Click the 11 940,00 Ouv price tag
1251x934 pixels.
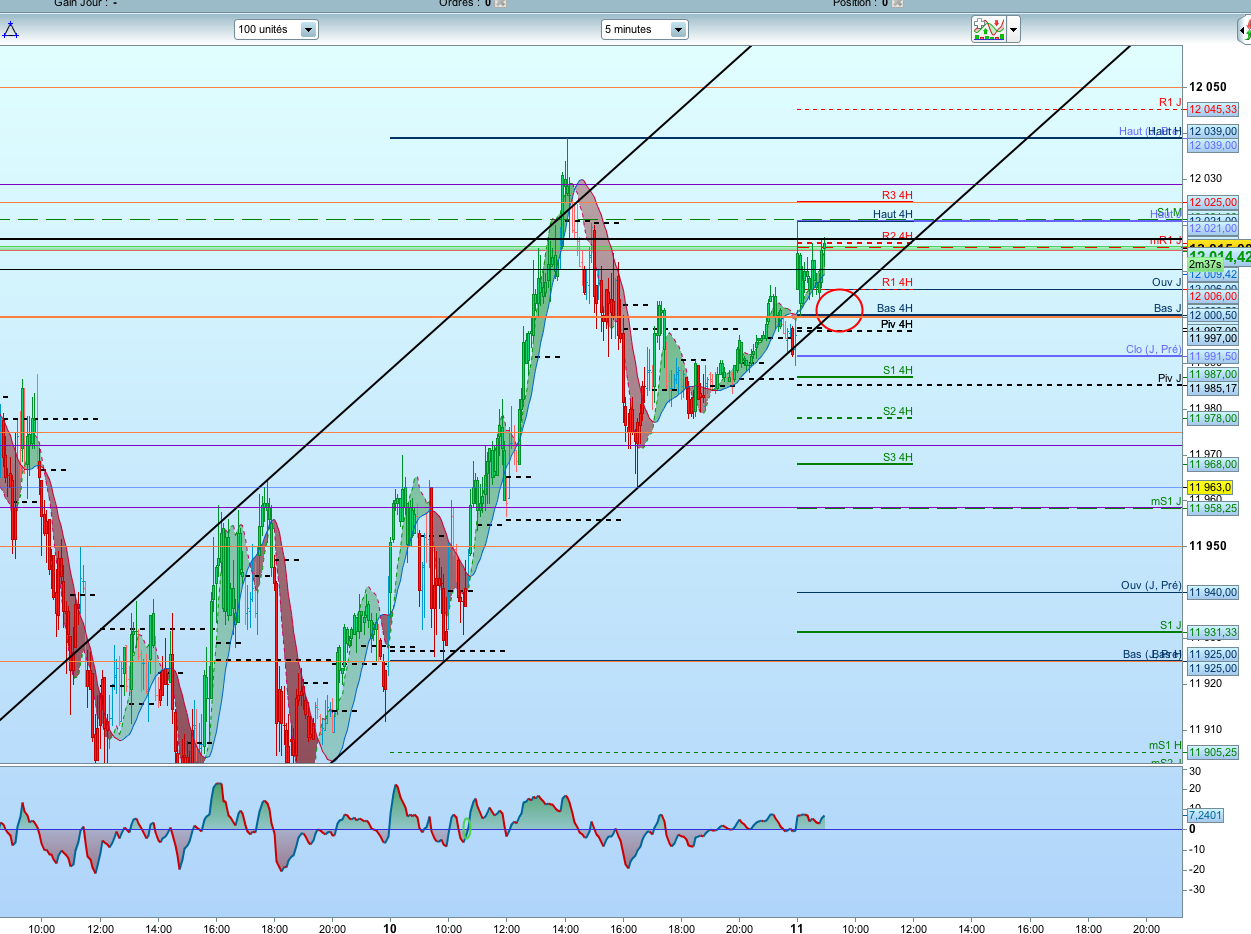click(1212, 592)
